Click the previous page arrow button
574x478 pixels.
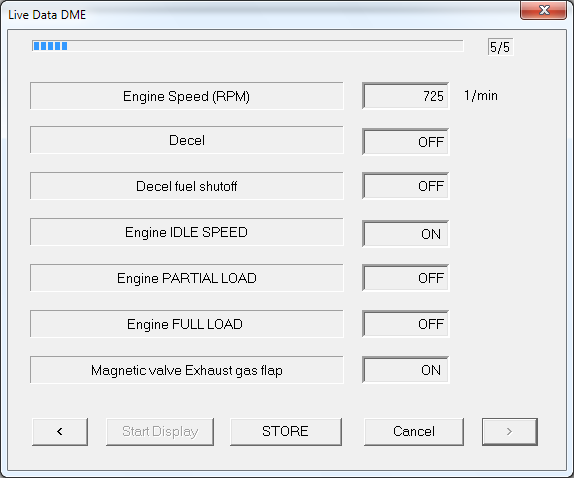pyautogui.click(x=60, y=432)
